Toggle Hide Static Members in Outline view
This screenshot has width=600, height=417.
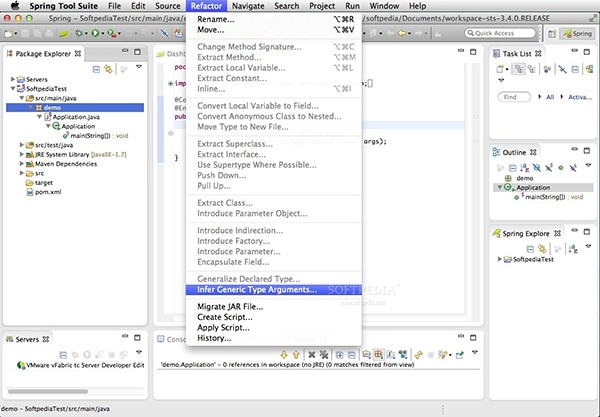coord(549,168)
